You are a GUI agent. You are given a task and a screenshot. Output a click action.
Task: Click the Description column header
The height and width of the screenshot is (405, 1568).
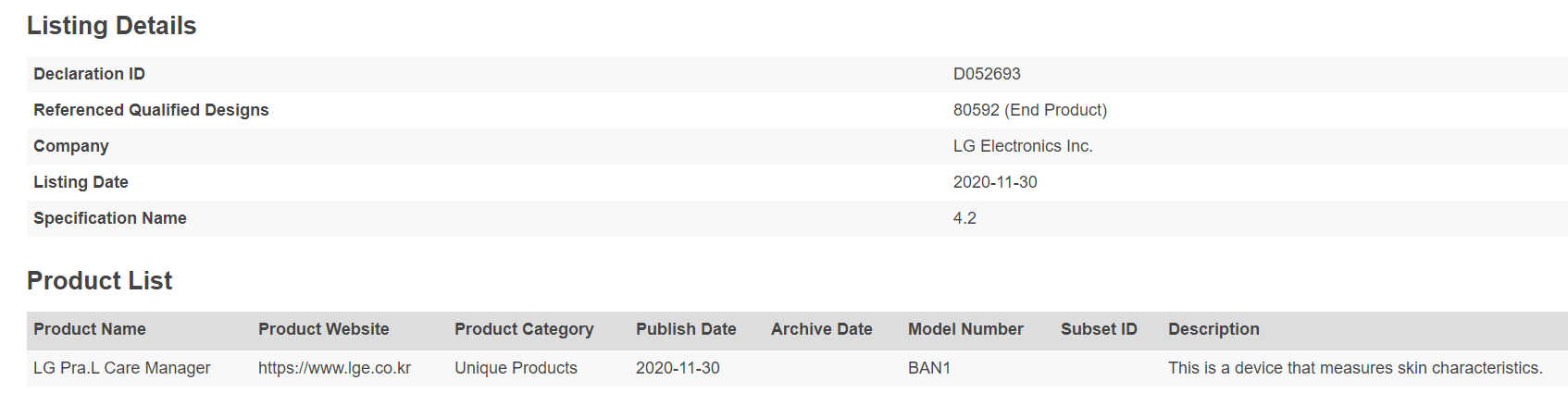[1213, 329]
